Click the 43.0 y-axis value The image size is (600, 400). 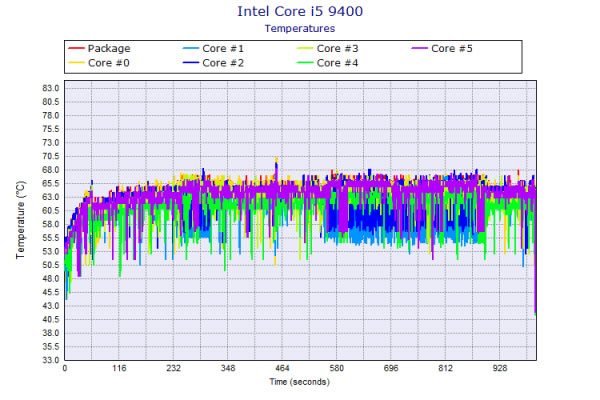point(51,306)
